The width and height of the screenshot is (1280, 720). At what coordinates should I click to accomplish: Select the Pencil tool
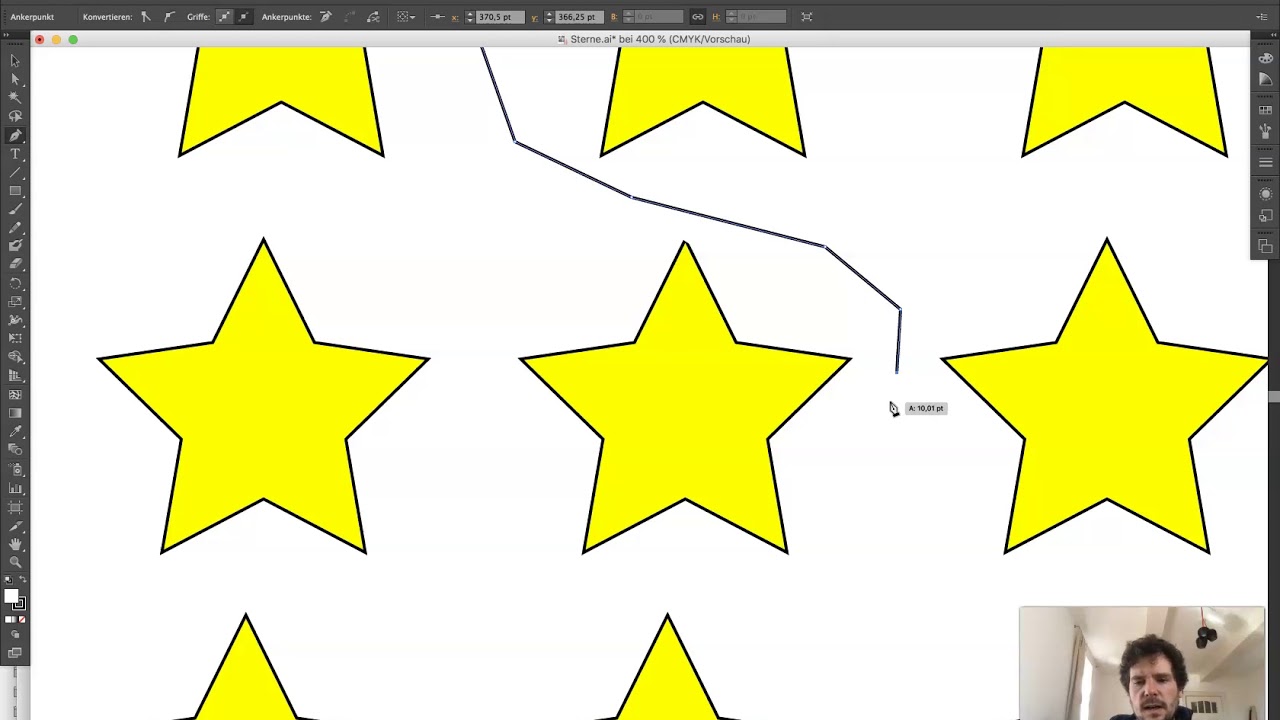pyautogui.click(x=15, y=227)
